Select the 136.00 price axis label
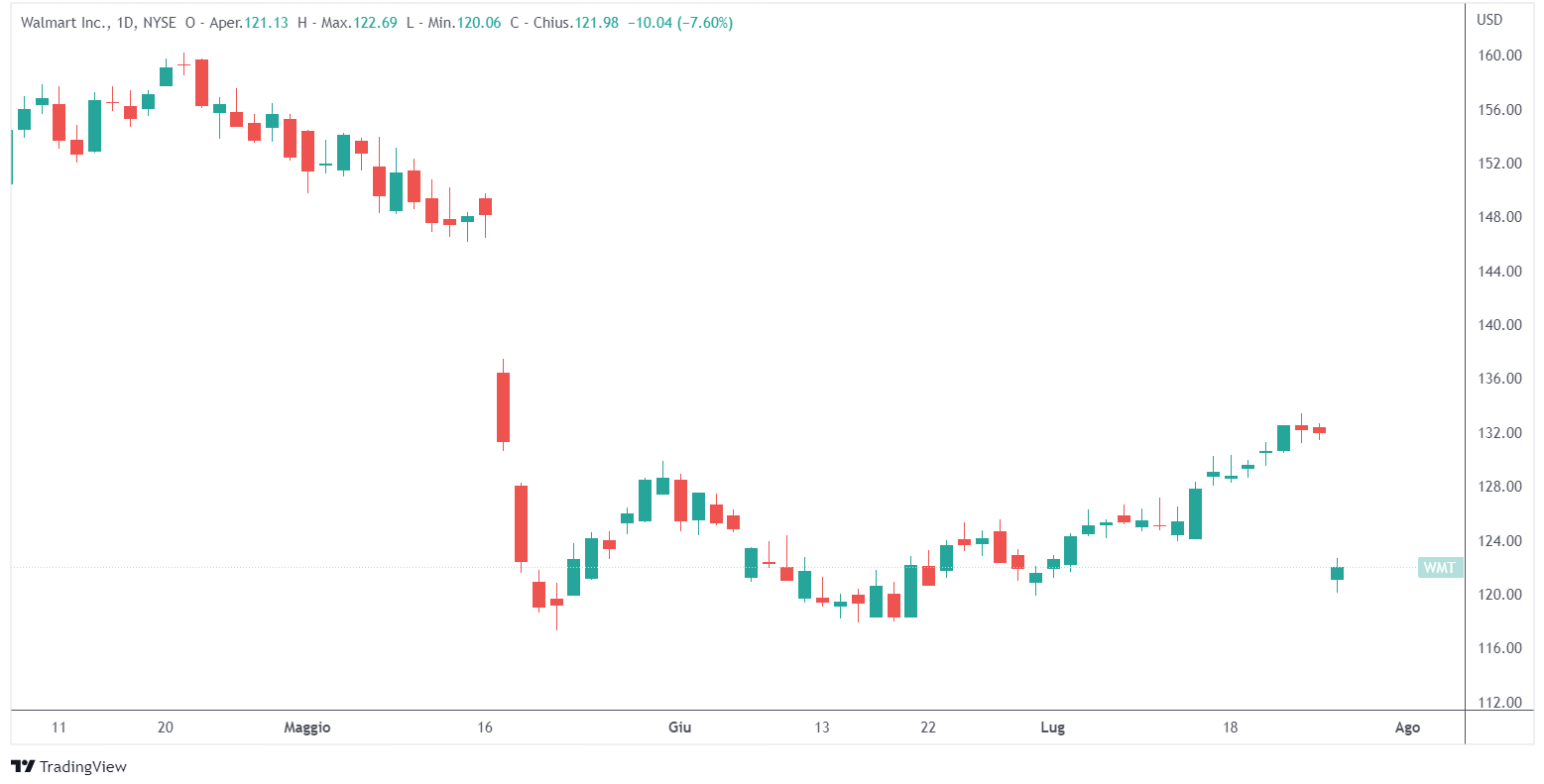The width and height of the screenshot is (1544, 784). click(x=1499, y=379)
